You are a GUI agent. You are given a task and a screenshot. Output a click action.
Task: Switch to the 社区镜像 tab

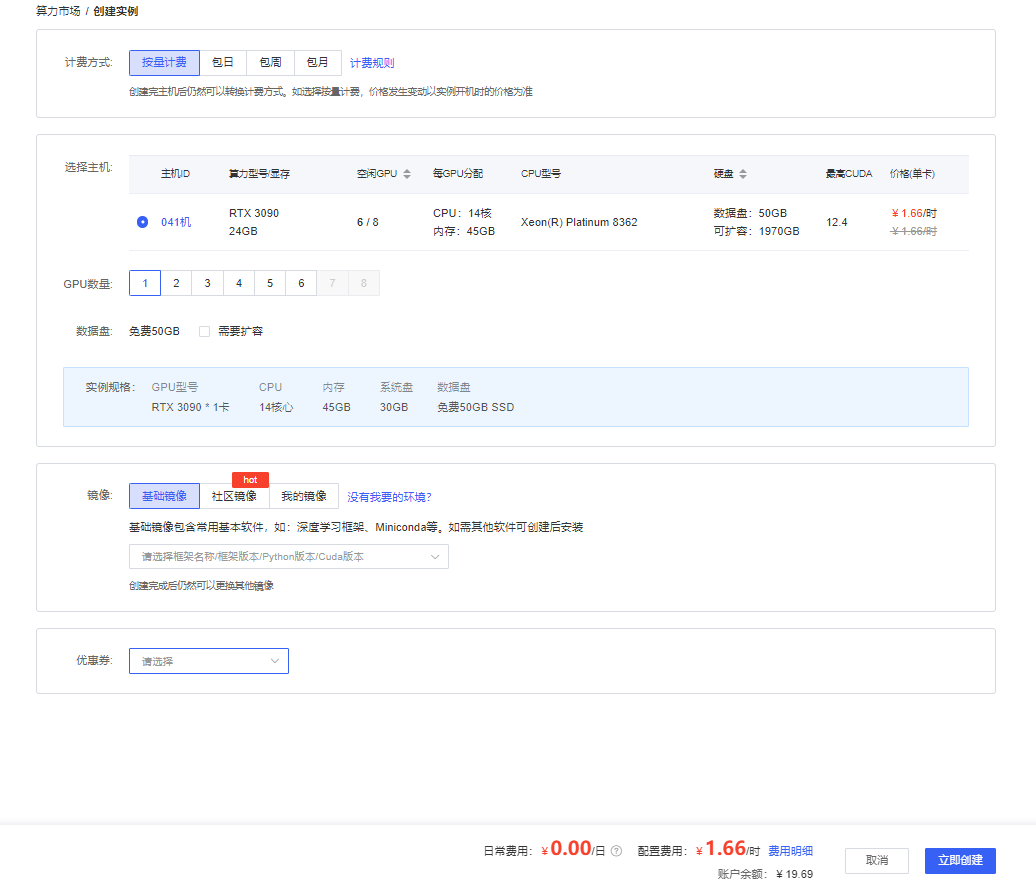235,496
